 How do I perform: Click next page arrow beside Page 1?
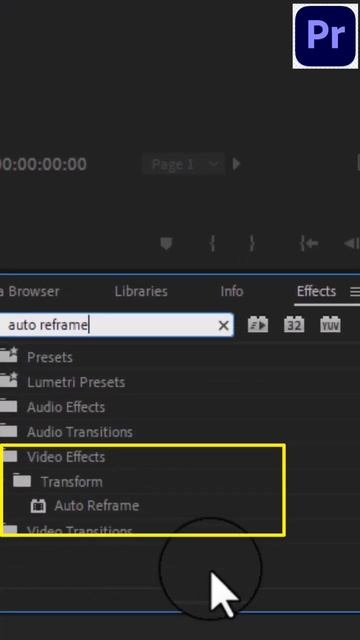pyautogui.click(x=236, y=164)
